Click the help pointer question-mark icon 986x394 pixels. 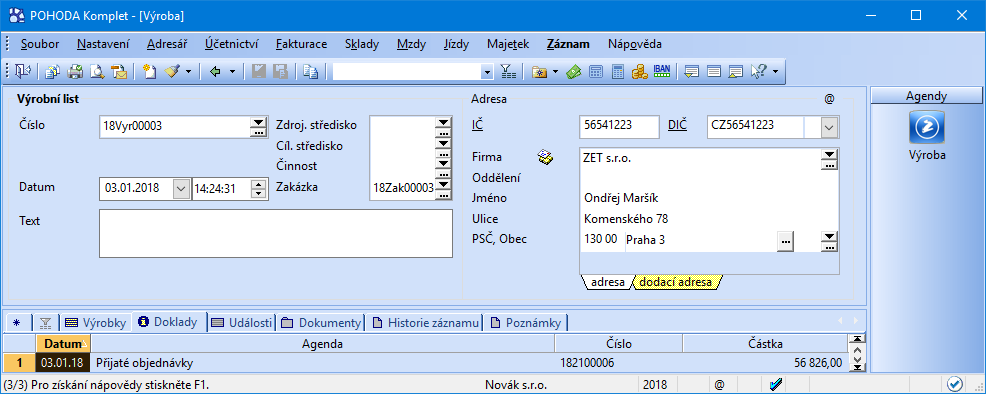click(x=758, y=72)
